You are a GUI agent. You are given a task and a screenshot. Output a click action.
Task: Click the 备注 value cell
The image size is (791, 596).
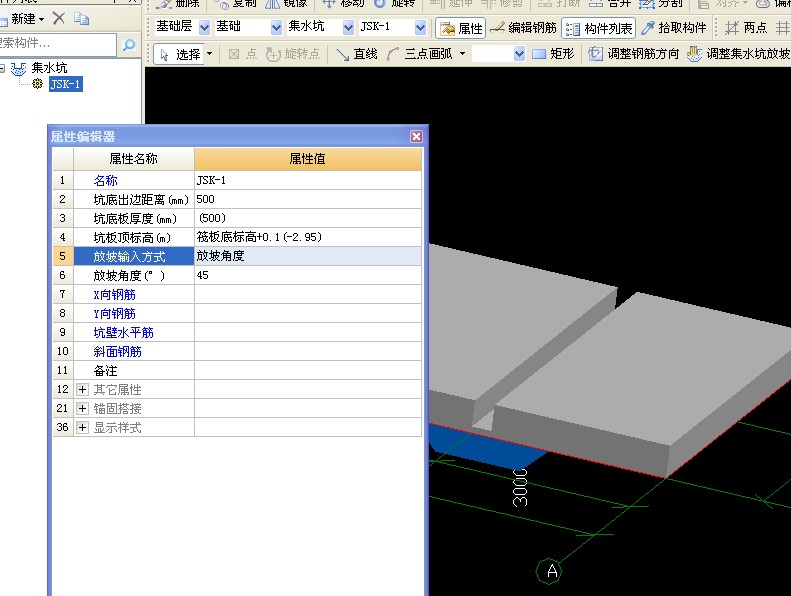coord(308,370)
